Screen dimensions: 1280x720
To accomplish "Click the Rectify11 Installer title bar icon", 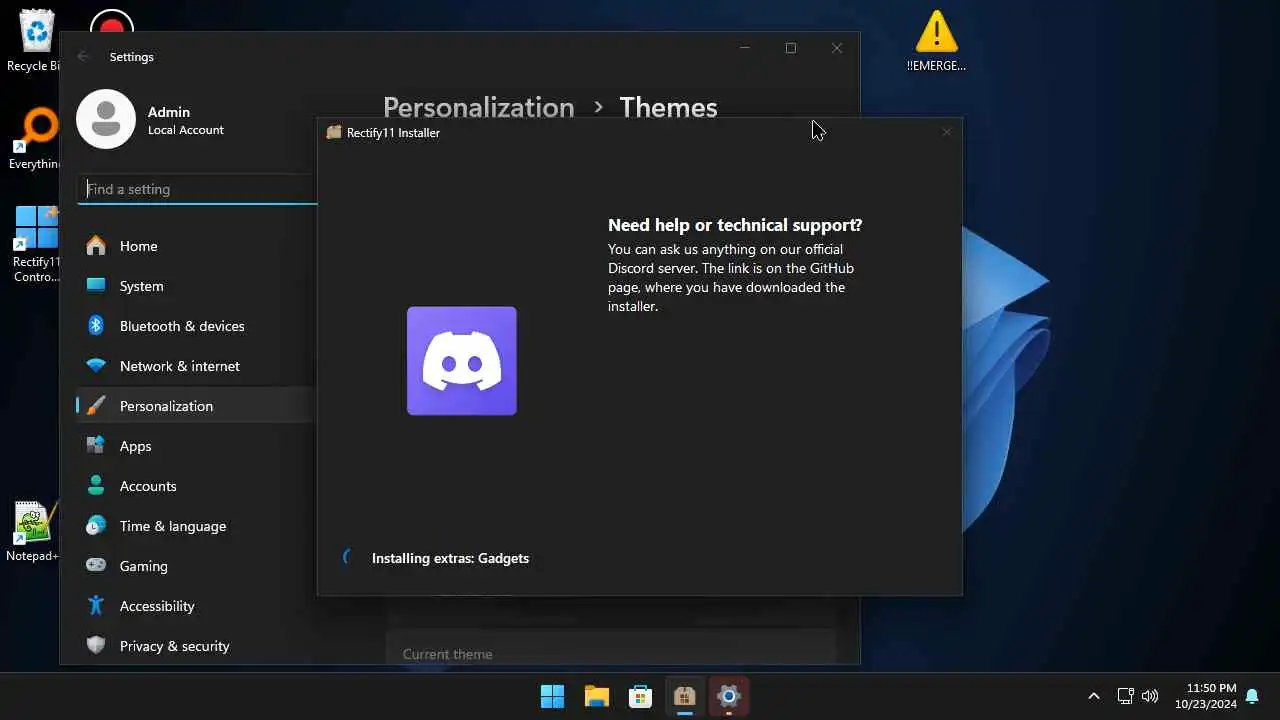I will tap(334, 132).
